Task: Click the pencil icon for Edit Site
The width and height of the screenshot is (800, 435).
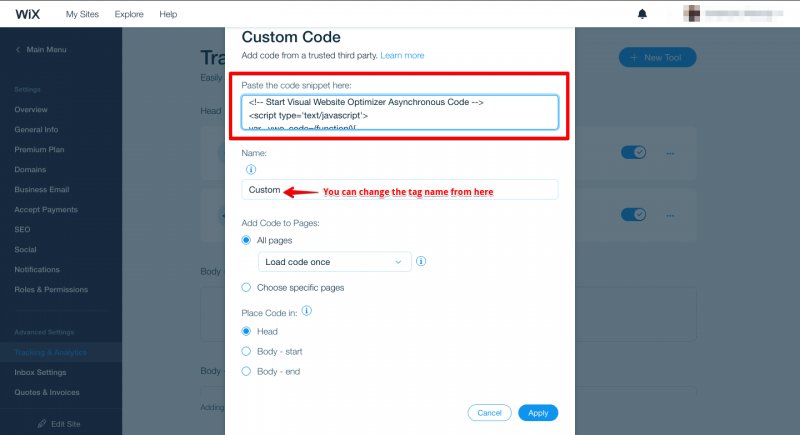Action: [x=42, y=424]
